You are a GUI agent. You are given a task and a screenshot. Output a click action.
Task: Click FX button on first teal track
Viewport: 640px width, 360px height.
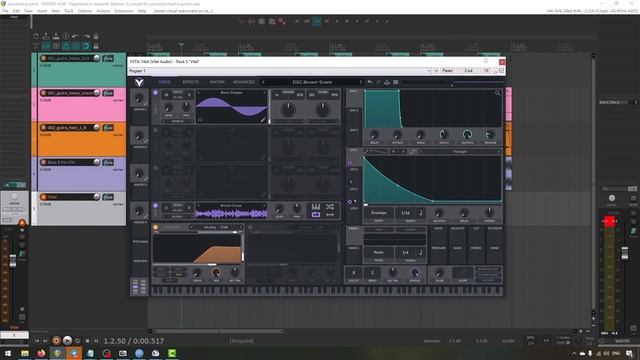click(x=108, y=58)
